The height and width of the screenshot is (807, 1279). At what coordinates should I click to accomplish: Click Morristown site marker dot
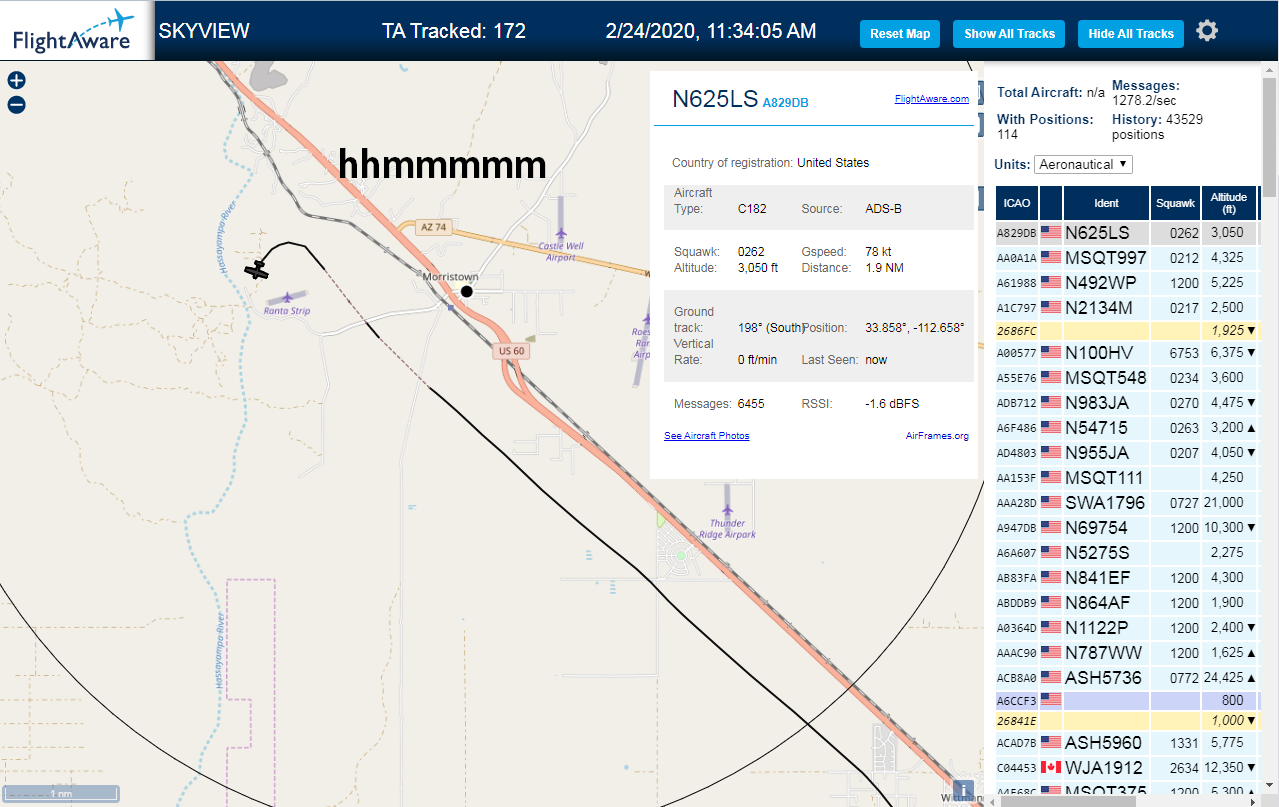[466, 291]
